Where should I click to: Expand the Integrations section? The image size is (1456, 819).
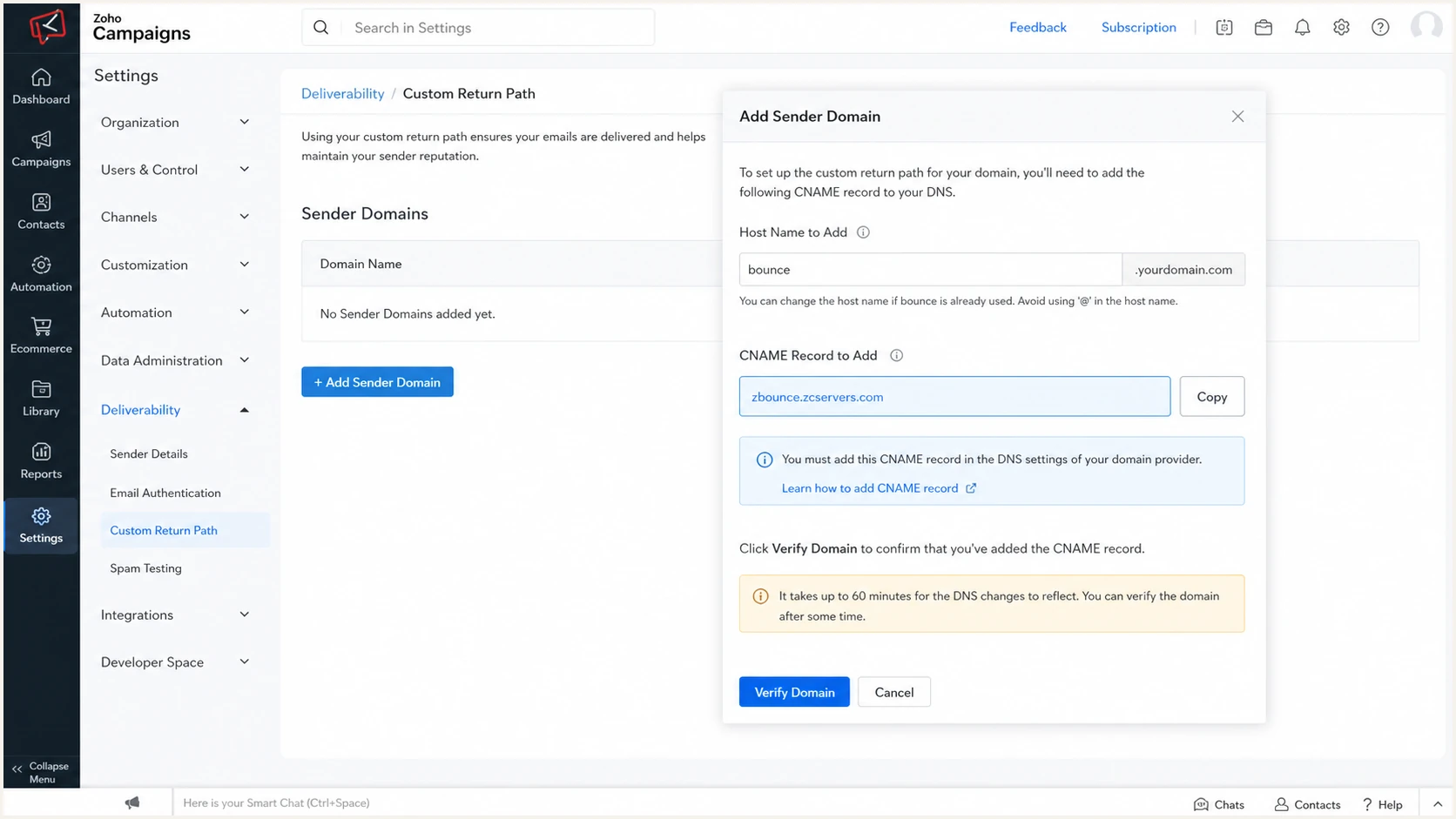pyautogui.click(x=175, y=614)
